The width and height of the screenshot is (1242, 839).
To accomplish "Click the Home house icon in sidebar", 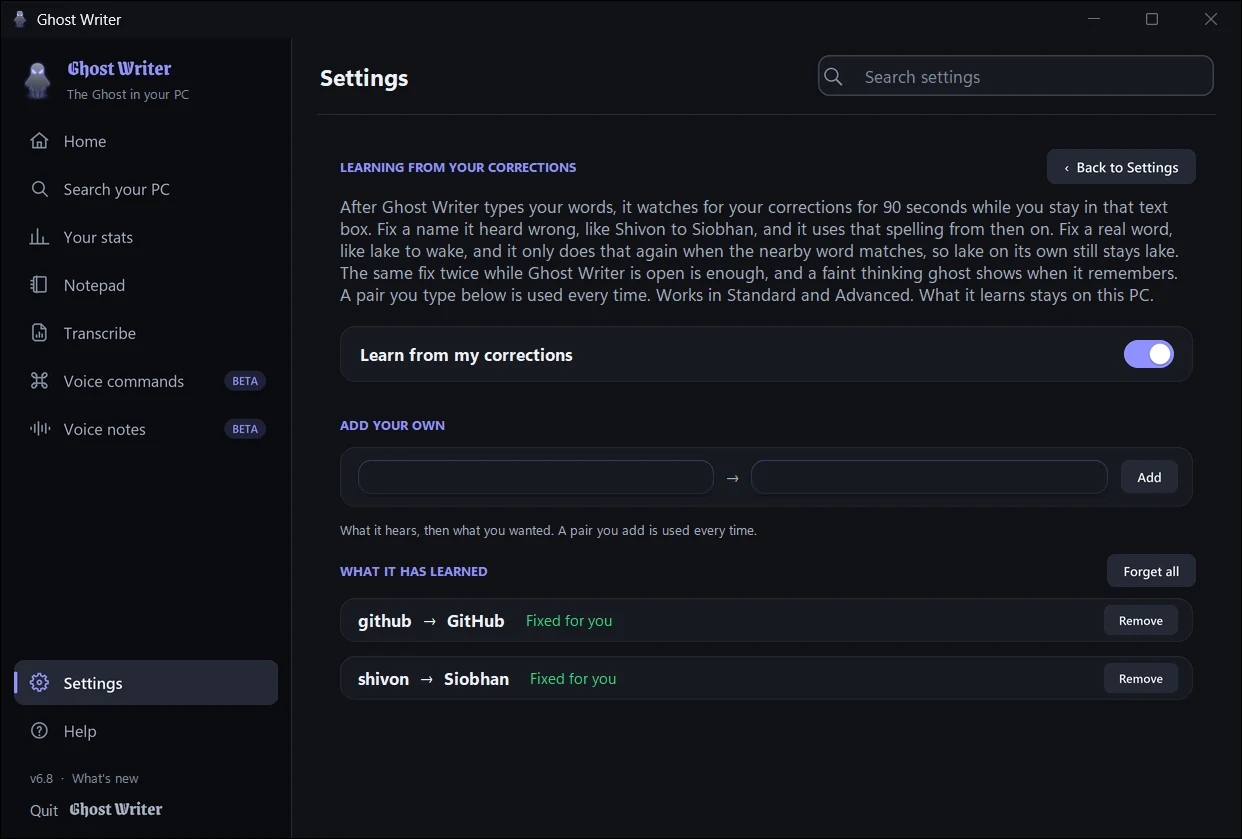I will coord(39,141).
